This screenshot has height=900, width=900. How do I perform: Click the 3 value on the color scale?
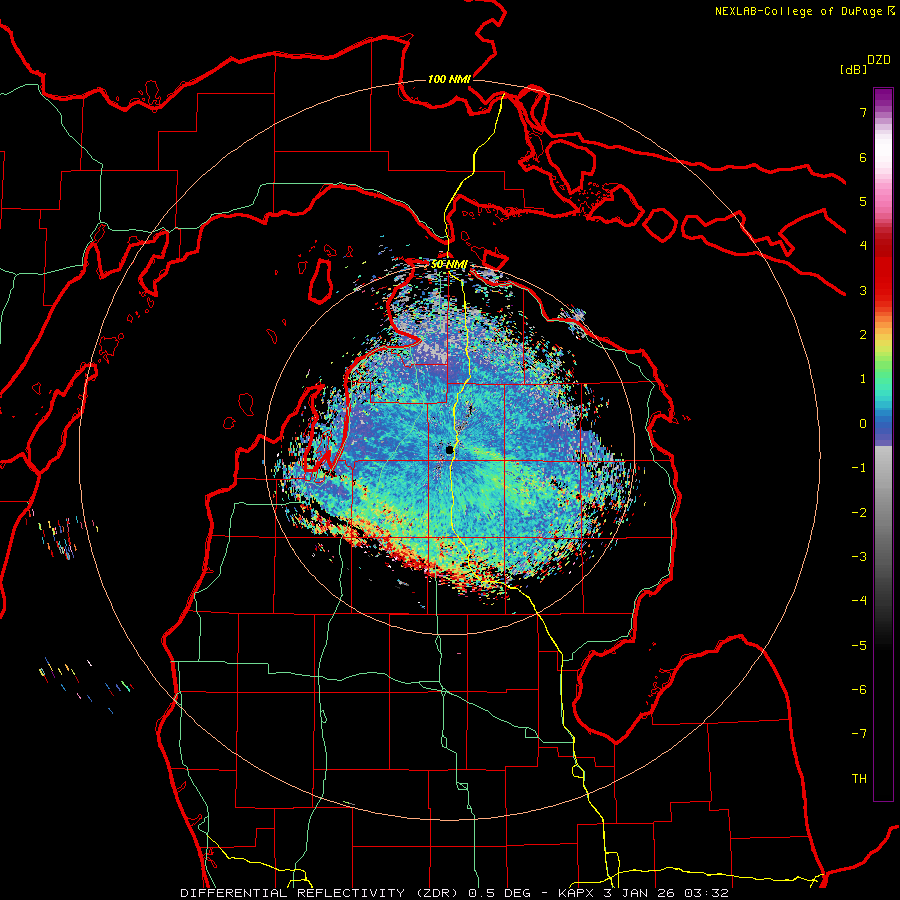point(863,290)
